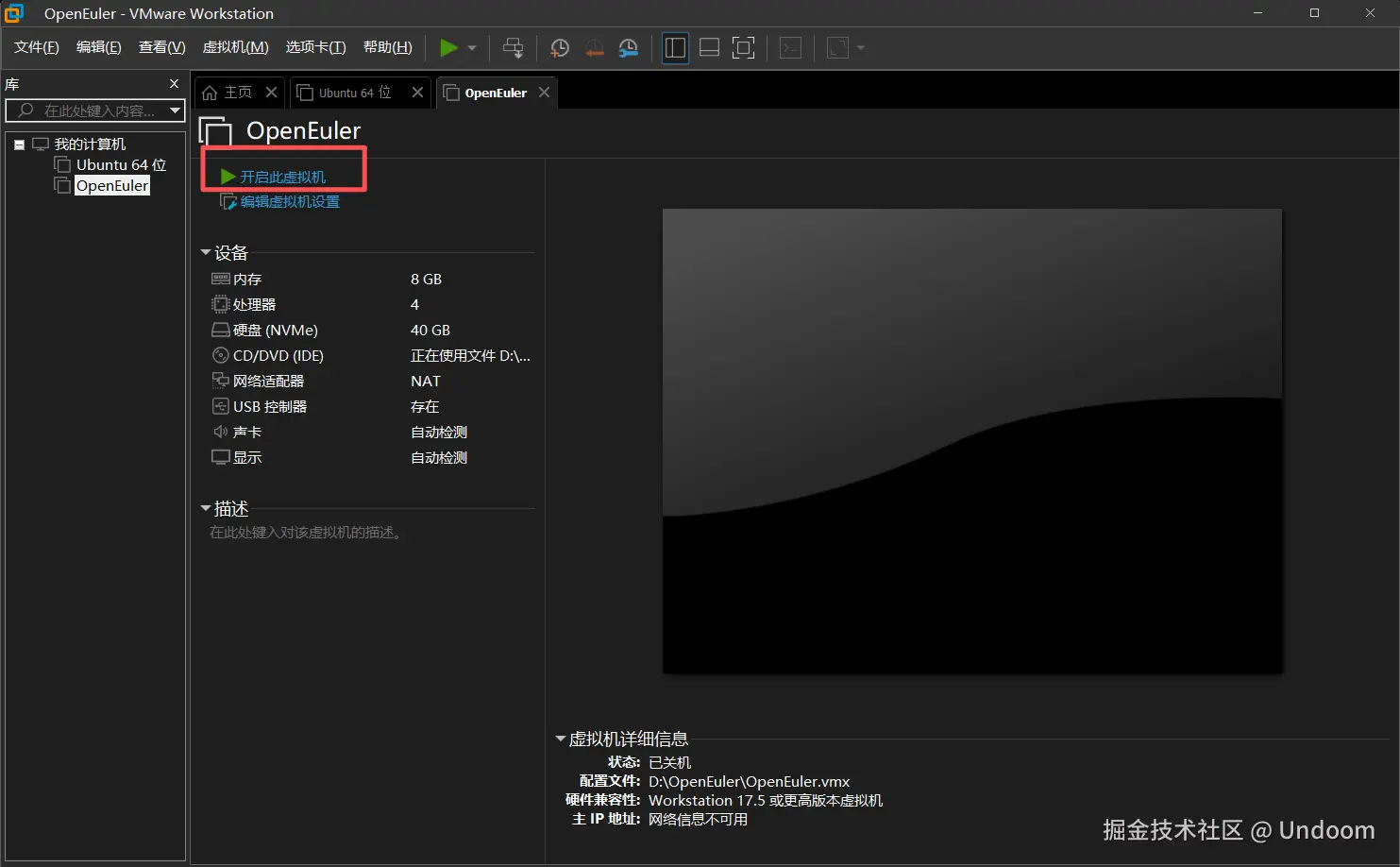Click the console view toolbar icon

(x=791, y=47)
